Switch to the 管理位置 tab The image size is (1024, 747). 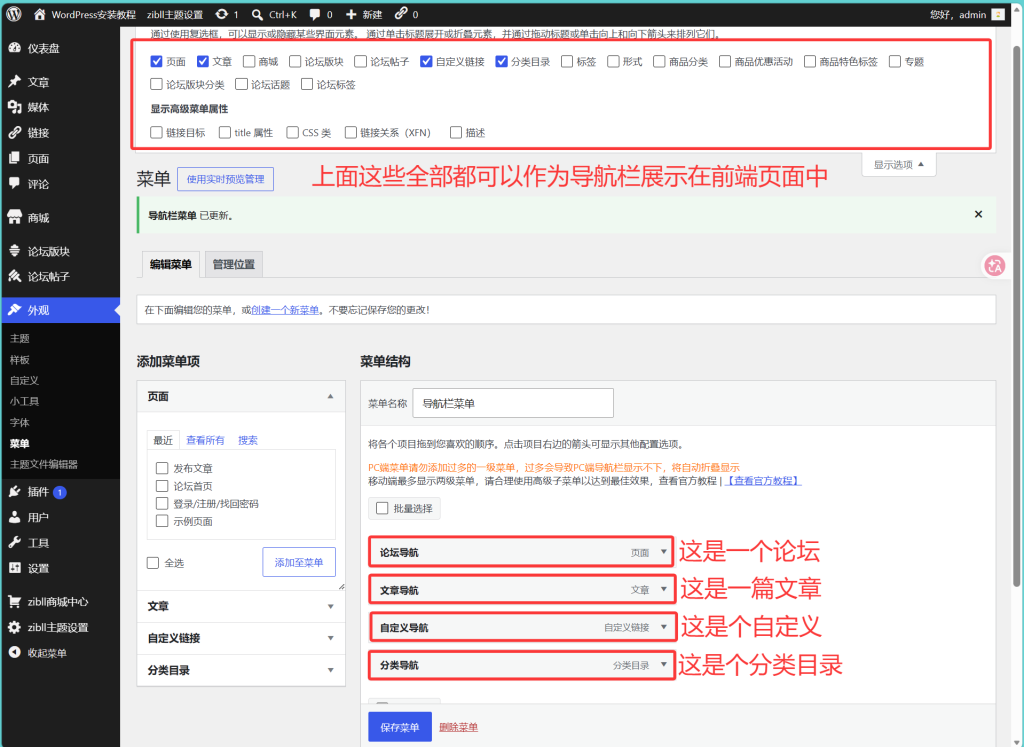tap(234, 264)
